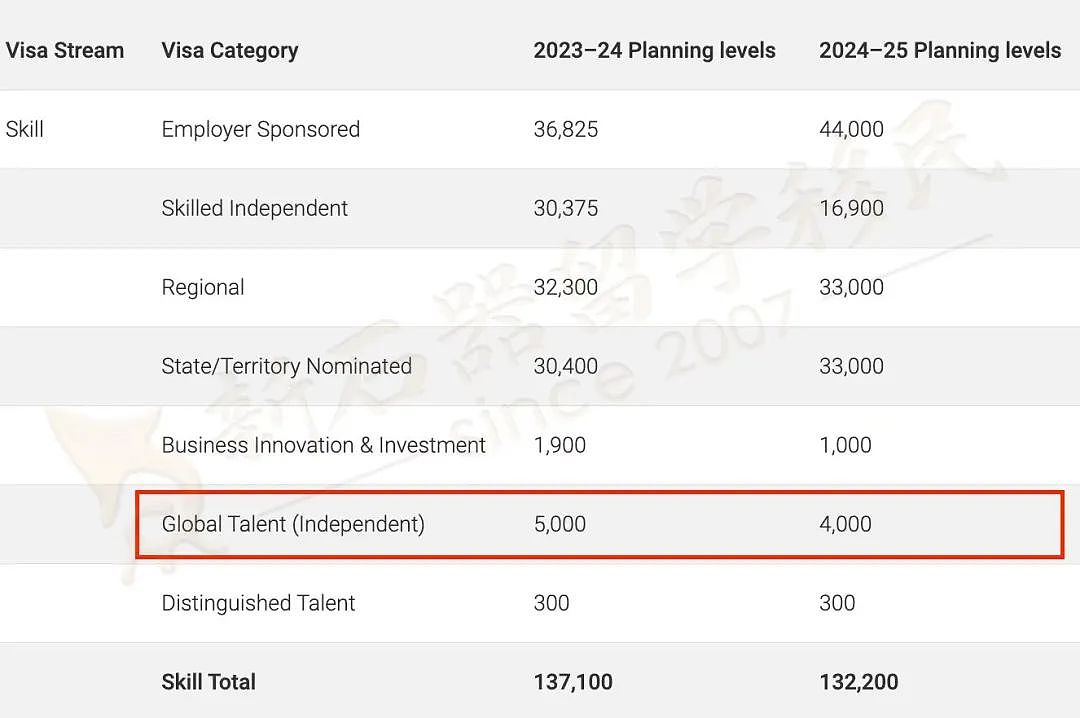The image size is (1080, 718).
Task: Select the Regional category cell
Action: point(203,287)
